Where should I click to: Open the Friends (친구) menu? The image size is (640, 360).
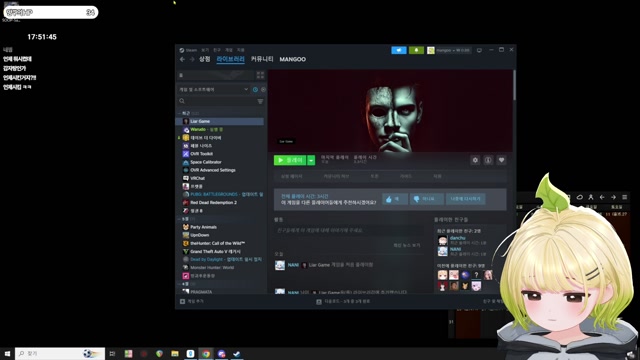217,50
